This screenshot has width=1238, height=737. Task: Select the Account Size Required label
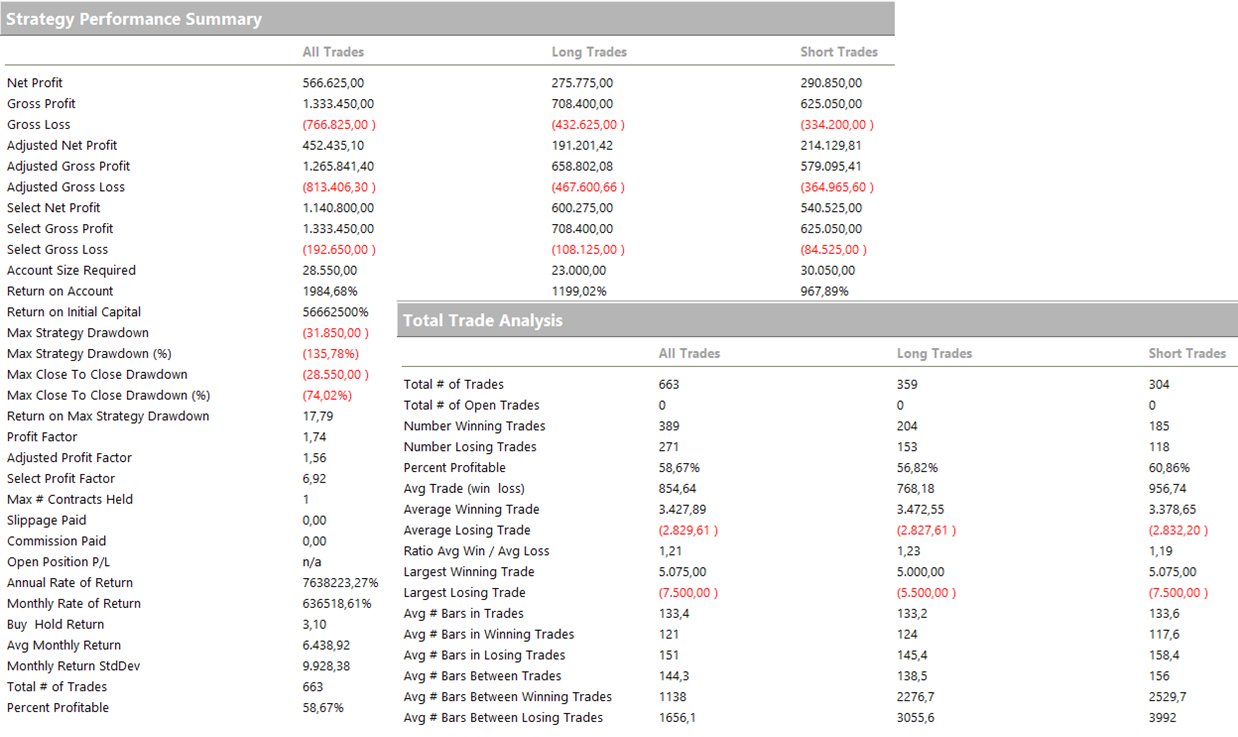(71, 271)
